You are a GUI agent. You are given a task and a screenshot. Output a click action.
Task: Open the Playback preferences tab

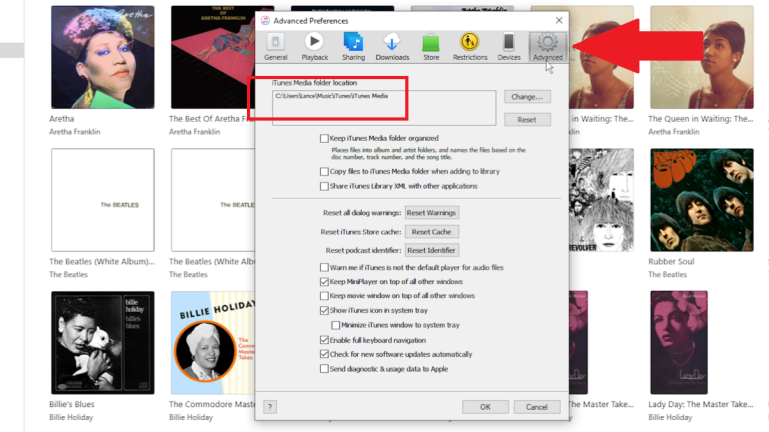tap(314, 47)
